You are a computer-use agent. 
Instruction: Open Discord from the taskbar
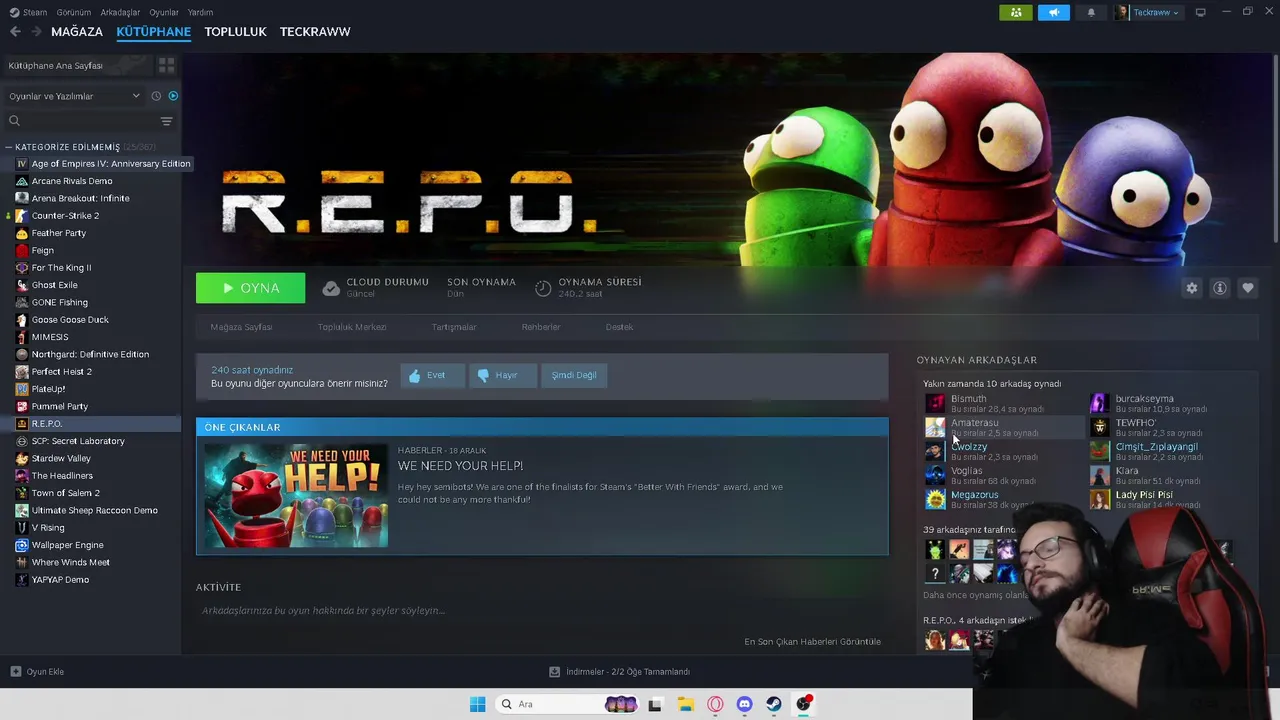[744, 704]
